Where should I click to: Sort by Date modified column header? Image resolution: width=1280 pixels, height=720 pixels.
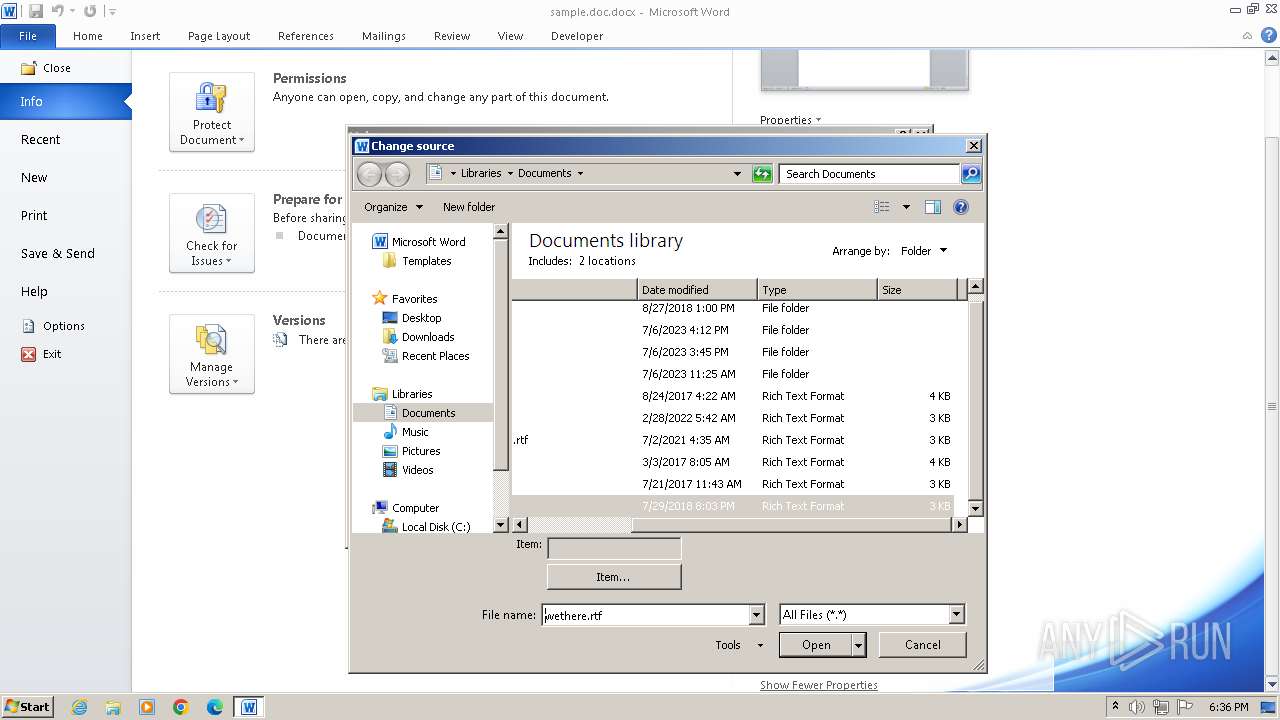click(697, 290)
